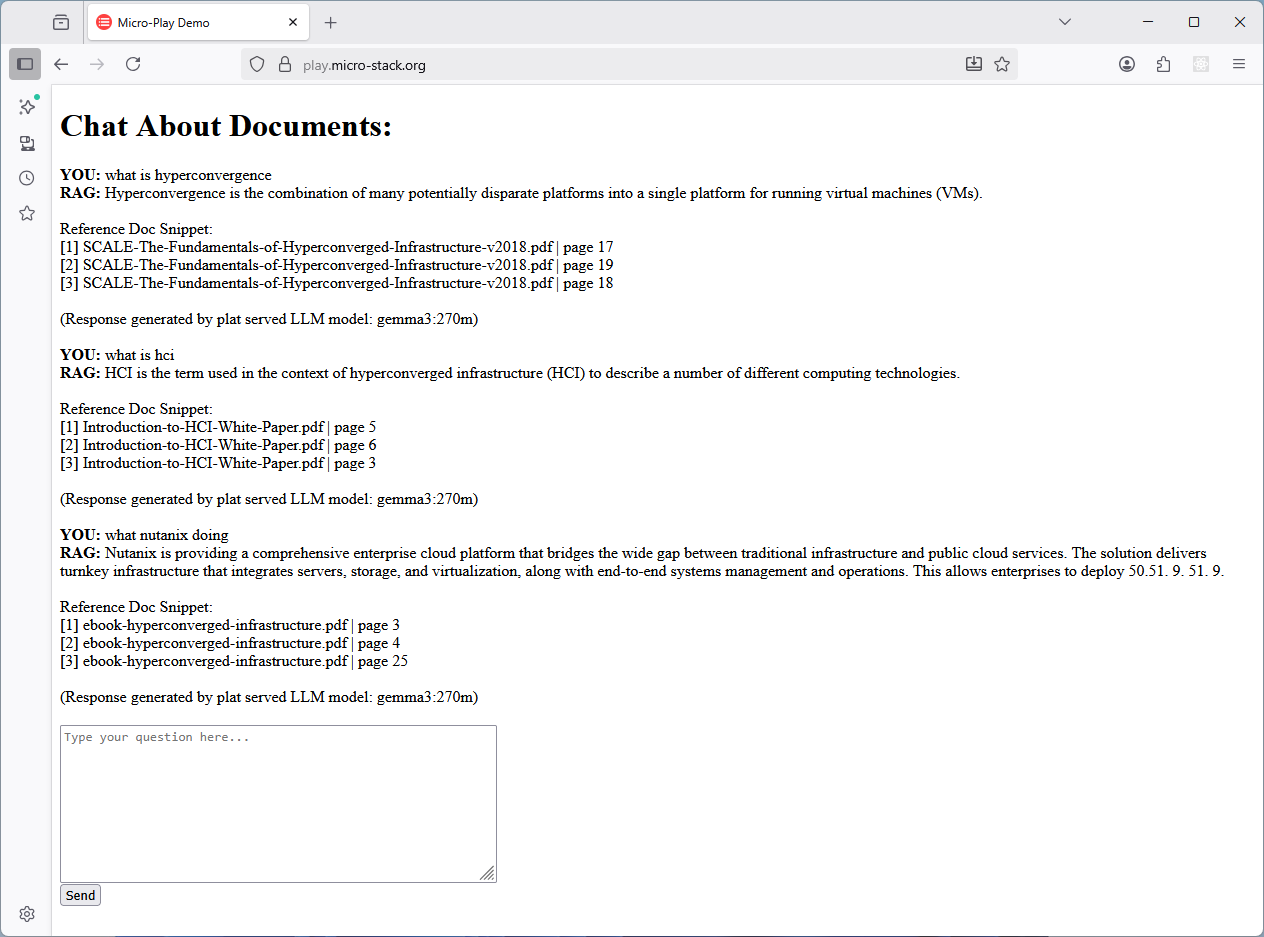Click inside the question input box
Screen dimensions: 1264x937
(278, 800)
